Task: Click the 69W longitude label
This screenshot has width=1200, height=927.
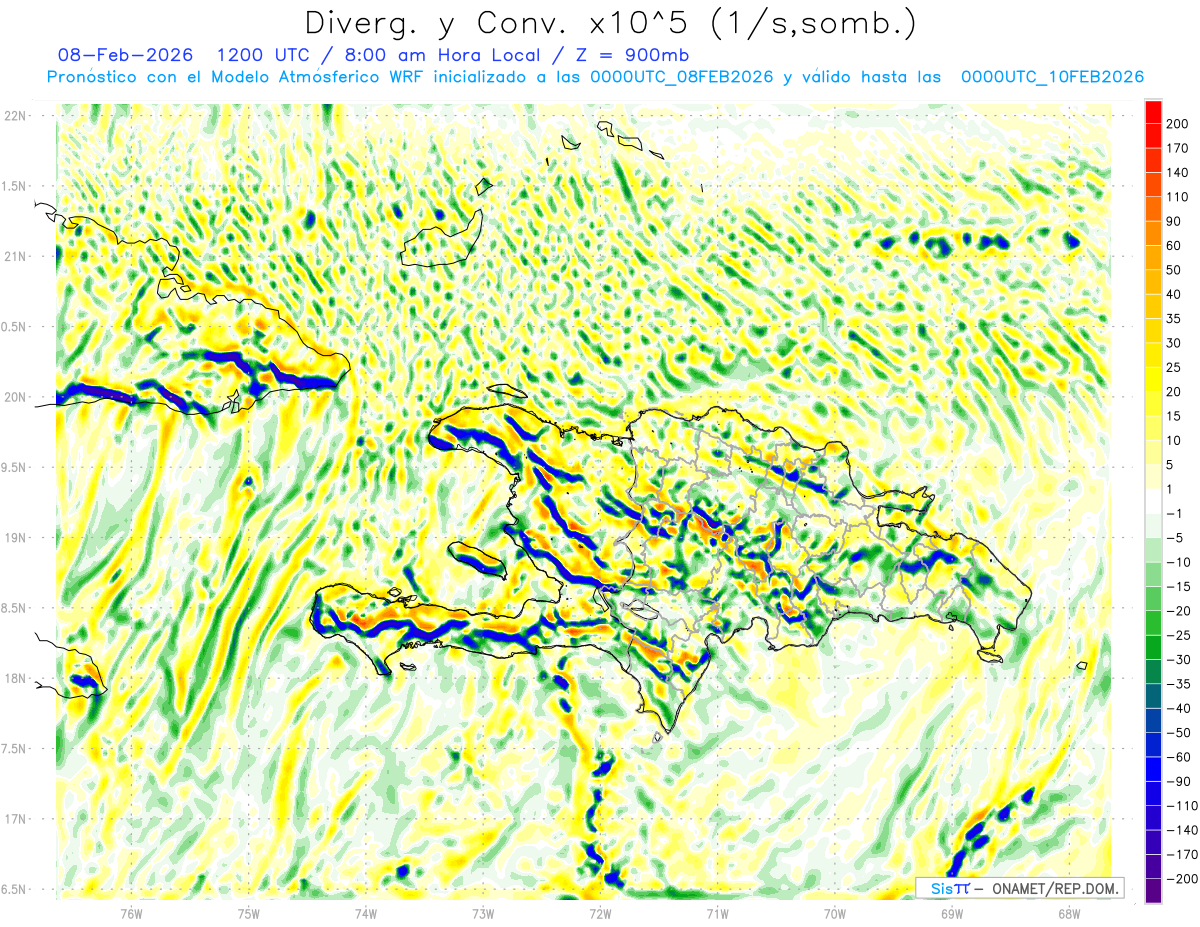Action: click(952, 912)
